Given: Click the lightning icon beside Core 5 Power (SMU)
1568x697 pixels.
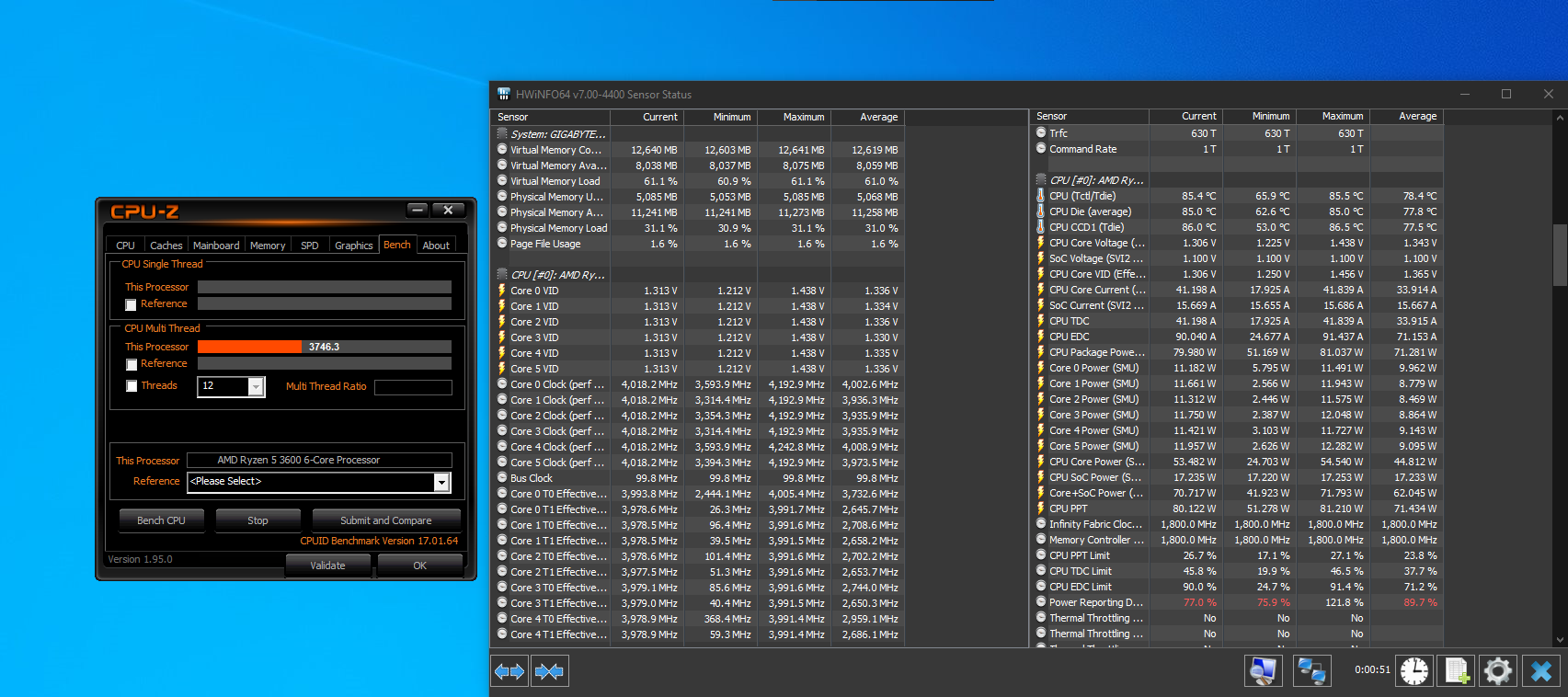Looking at the screenshot, I should pos(1041,446).
